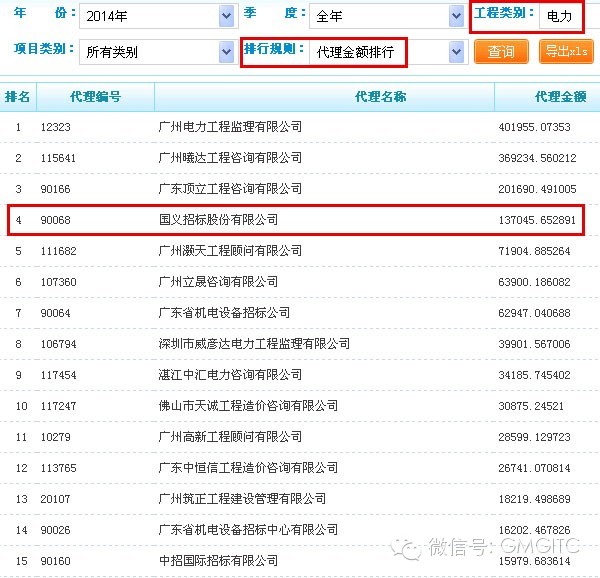
Task: Click amount 34185.745402
Action: [x=534, y=375]
